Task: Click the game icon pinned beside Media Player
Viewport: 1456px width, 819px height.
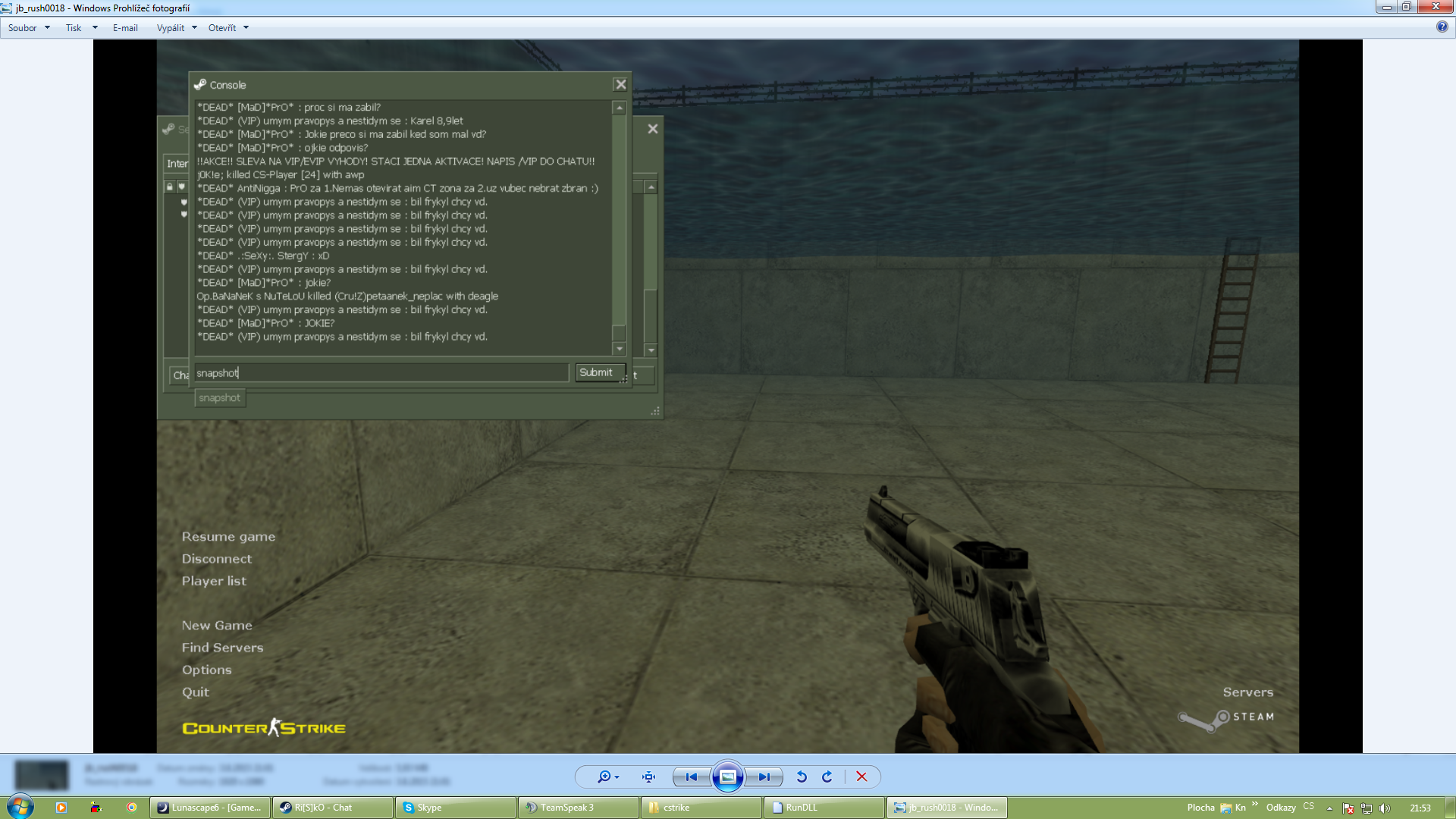Action: point(96,808)
